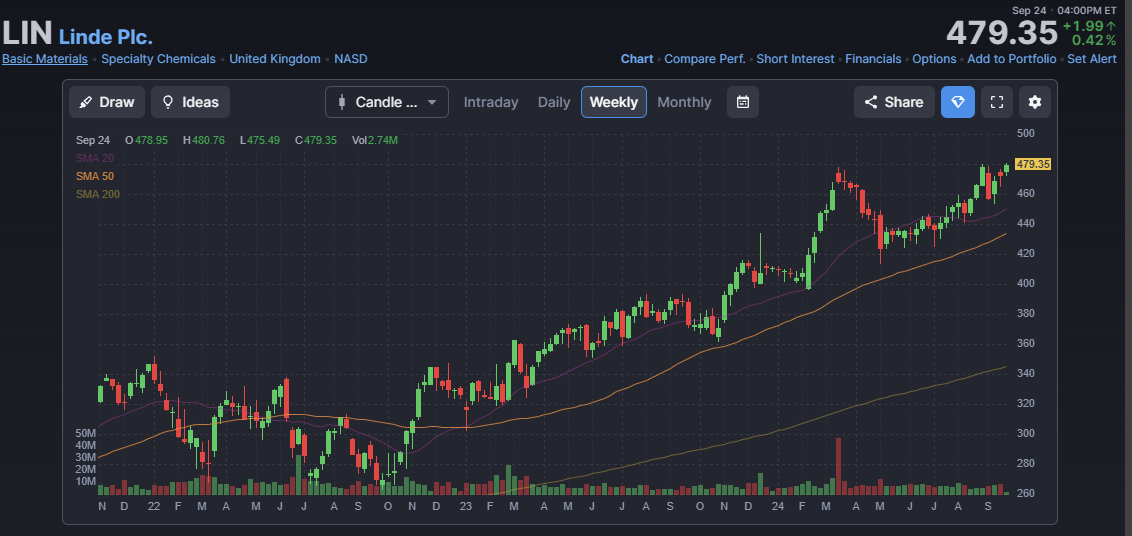
Task: Open the United Kingdom country link
Action: pyautogui.click(x=275, y=59)
